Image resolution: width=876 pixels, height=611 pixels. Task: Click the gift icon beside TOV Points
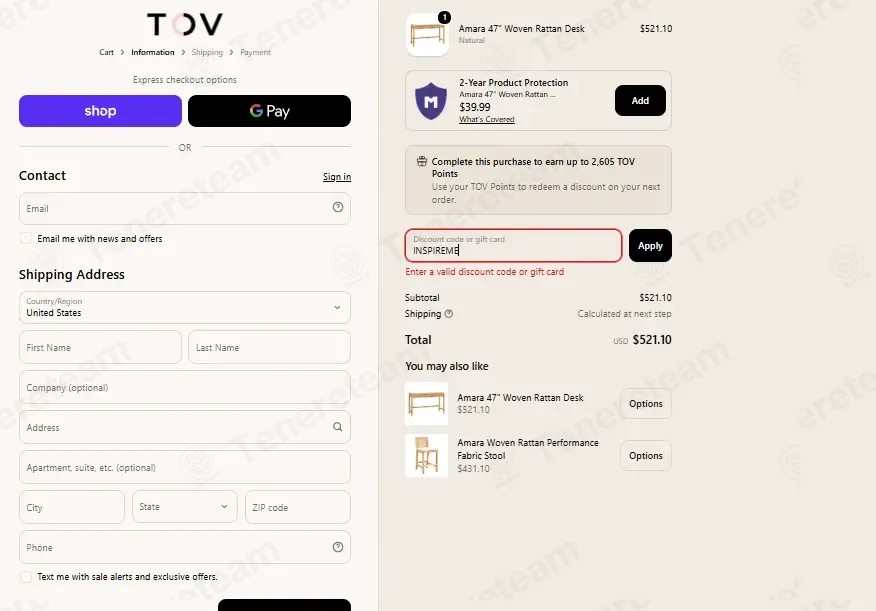point(422,161)
